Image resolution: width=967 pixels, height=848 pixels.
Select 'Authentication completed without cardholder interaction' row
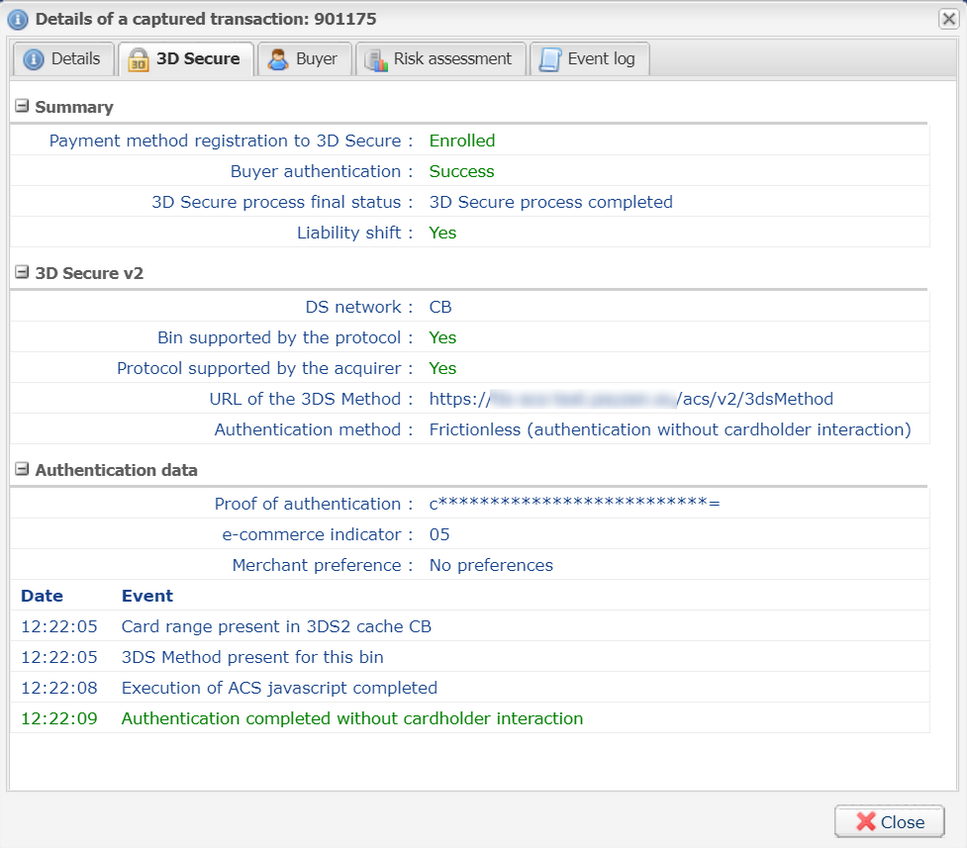pyautogui.click(x=469, y=718)
